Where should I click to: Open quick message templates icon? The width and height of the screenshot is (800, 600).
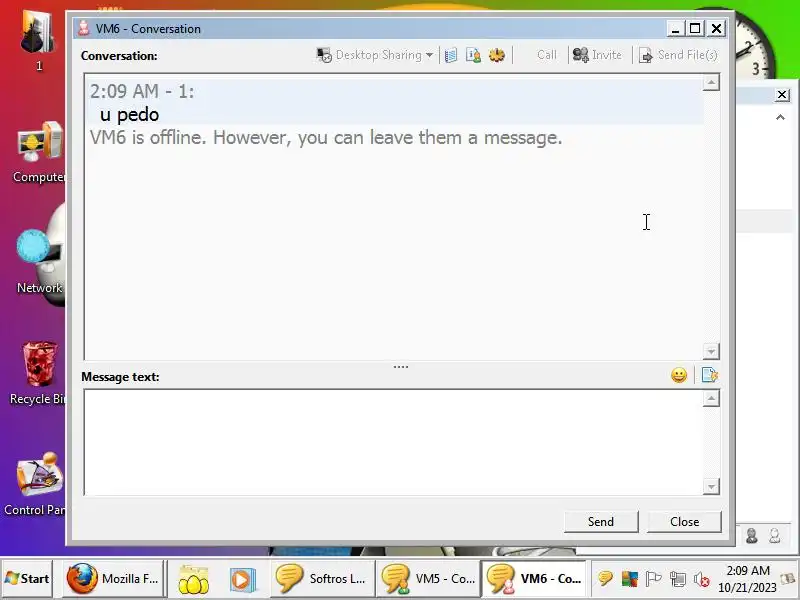click(709, 376)
